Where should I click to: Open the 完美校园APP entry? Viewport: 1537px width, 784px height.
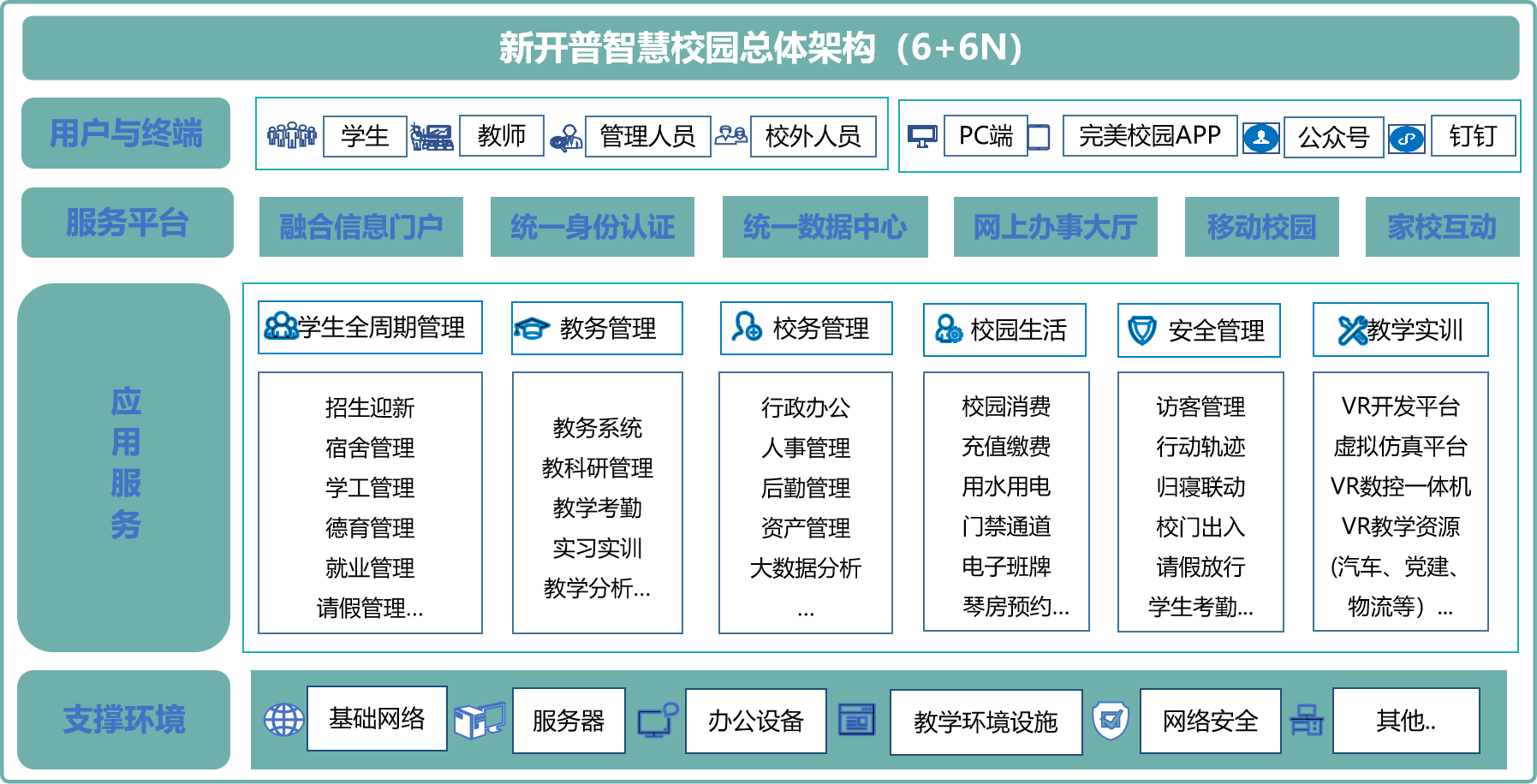(x=1148, y=135)
